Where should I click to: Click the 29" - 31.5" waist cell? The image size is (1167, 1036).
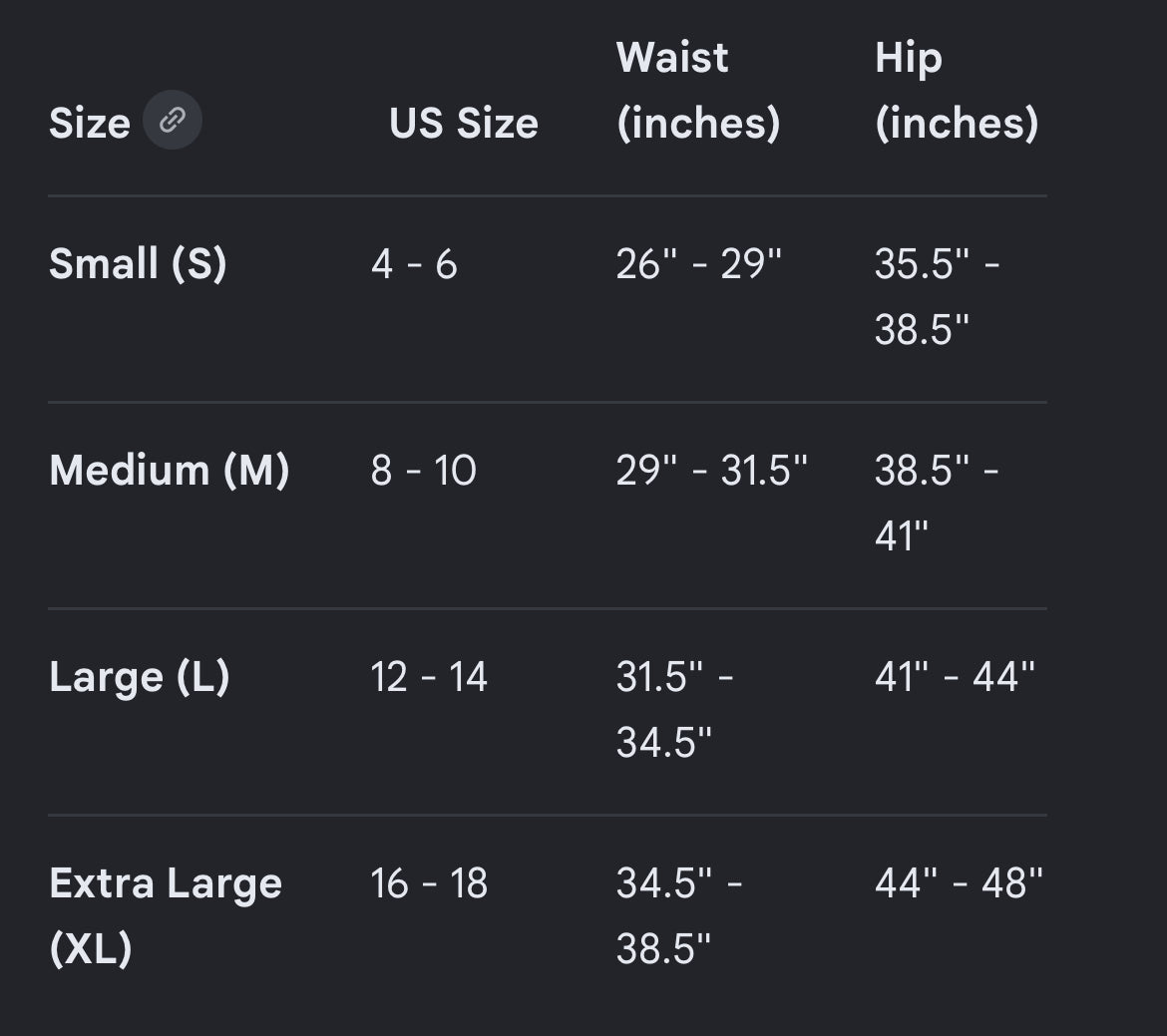pos(711,471)
